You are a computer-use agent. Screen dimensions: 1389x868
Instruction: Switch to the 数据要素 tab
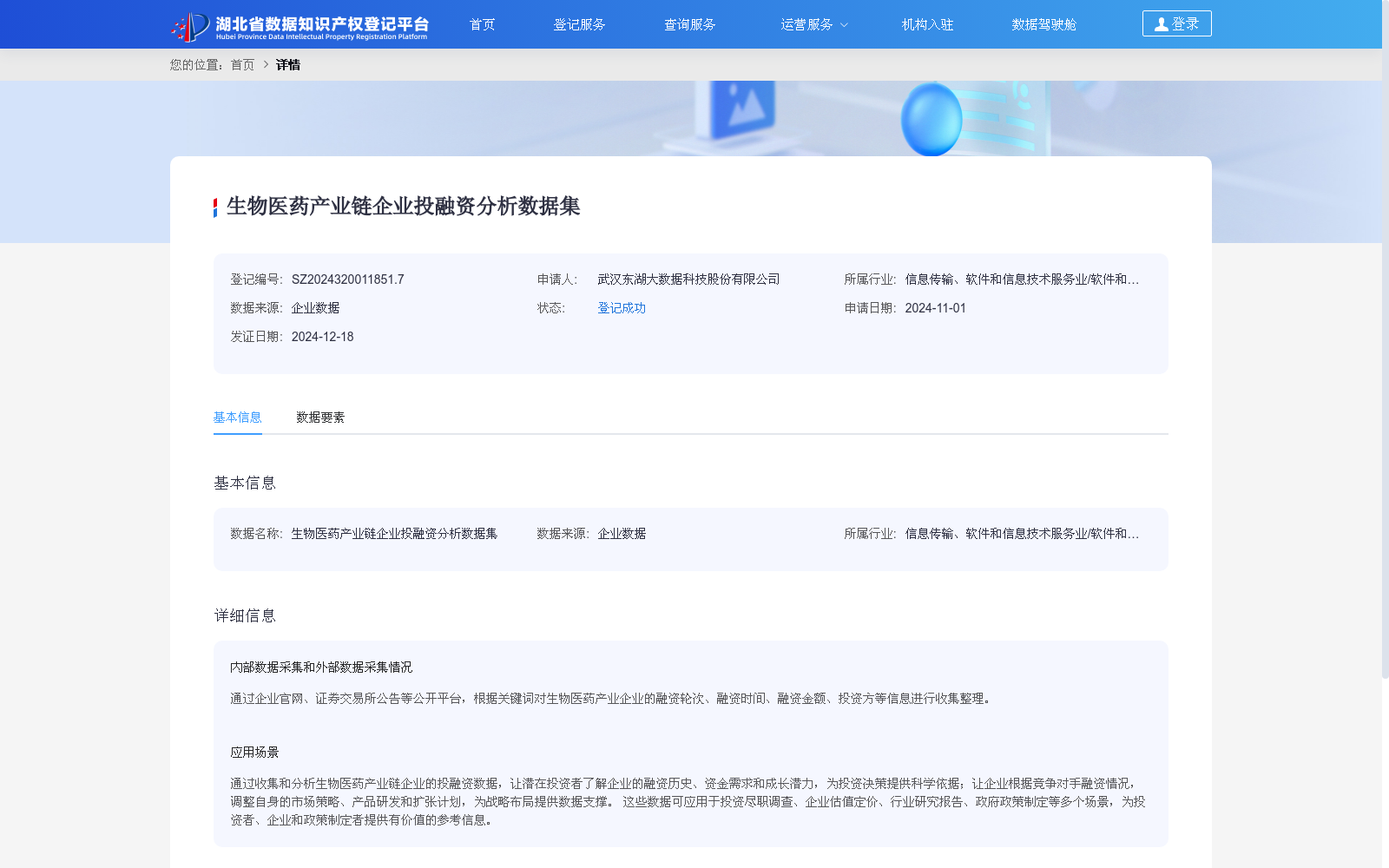click(320, 418)
